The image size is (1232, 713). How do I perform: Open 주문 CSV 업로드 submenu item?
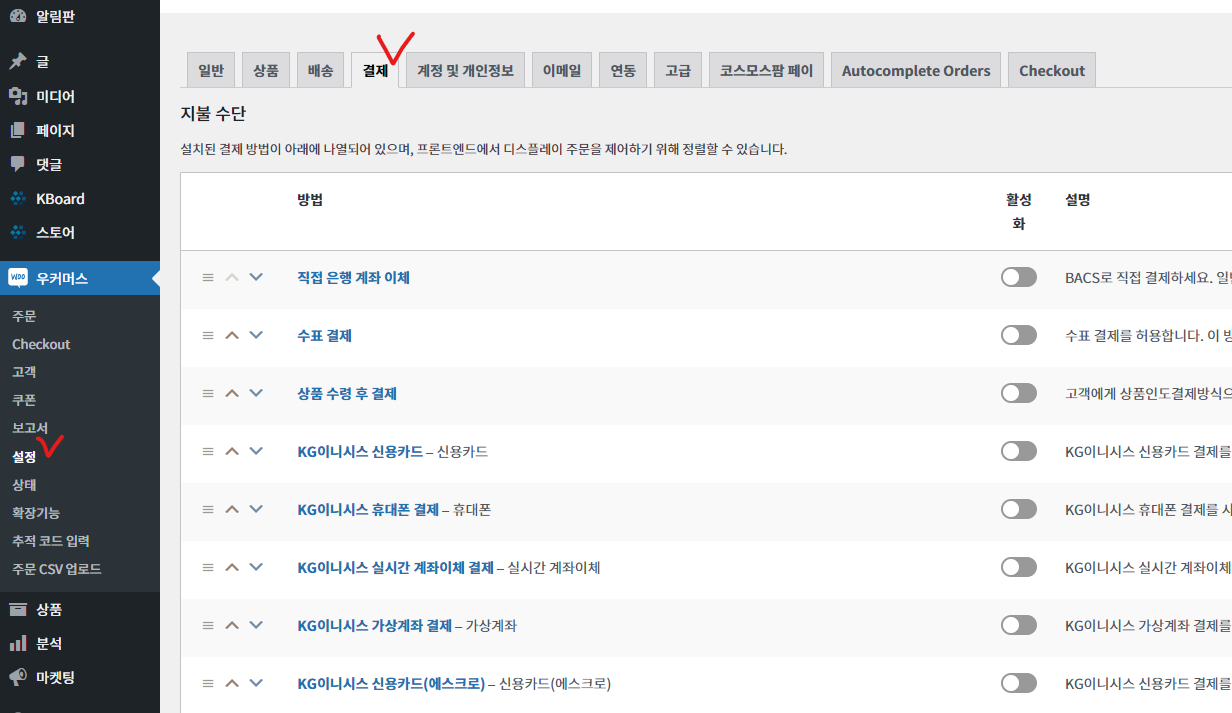pyautogui.click(x=56, y=569)
